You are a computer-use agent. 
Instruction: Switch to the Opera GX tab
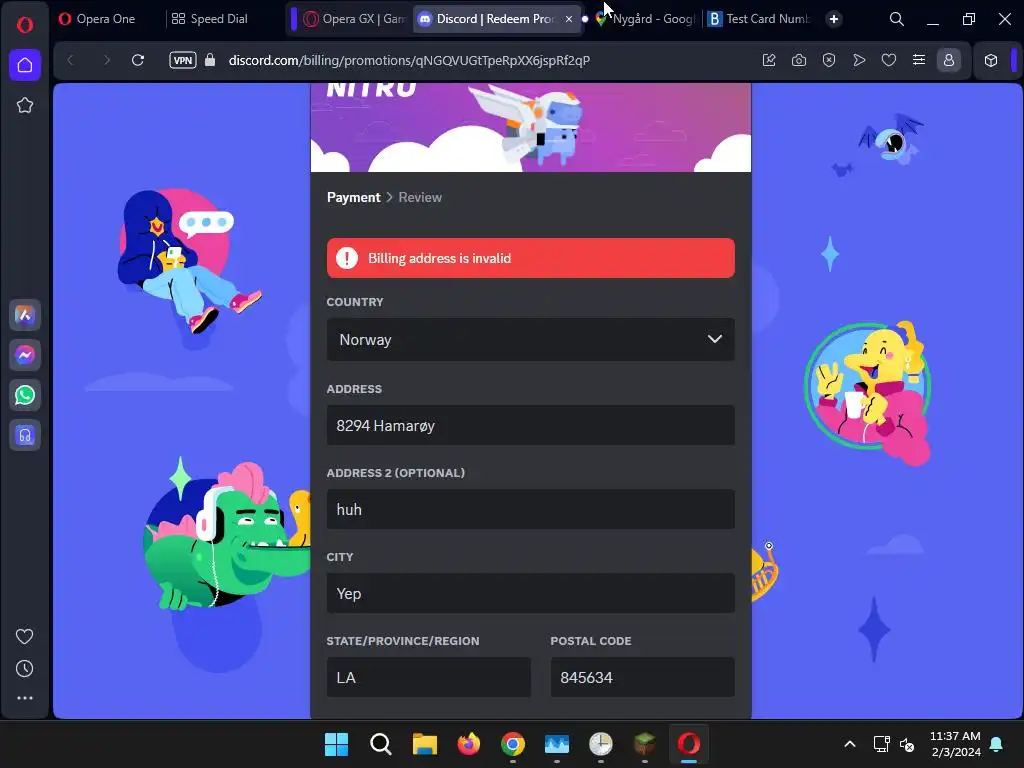pyautogui.click(x=356, y=19)
